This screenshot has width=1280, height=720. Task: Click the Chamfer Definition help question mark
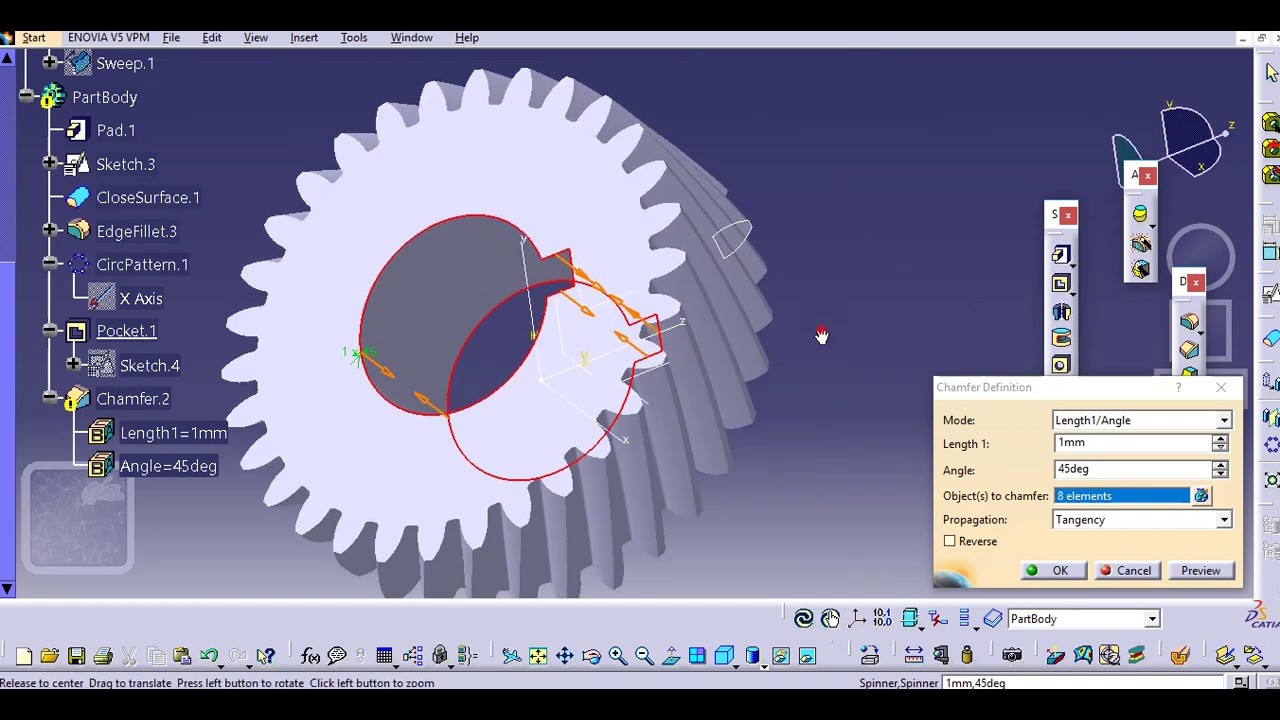(1178, 387)
